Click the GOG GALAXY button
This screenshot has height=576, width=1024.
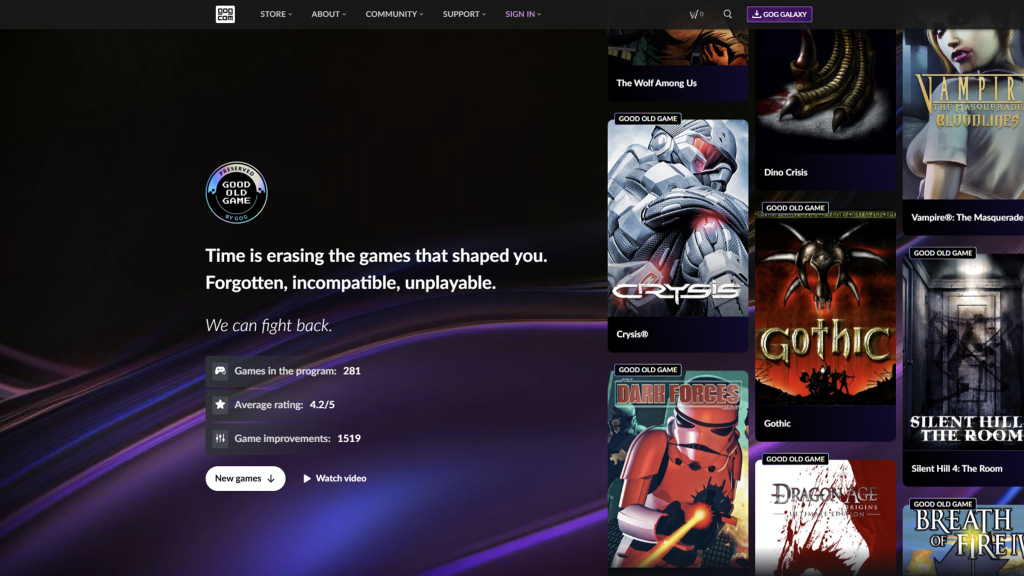point(780,14)
